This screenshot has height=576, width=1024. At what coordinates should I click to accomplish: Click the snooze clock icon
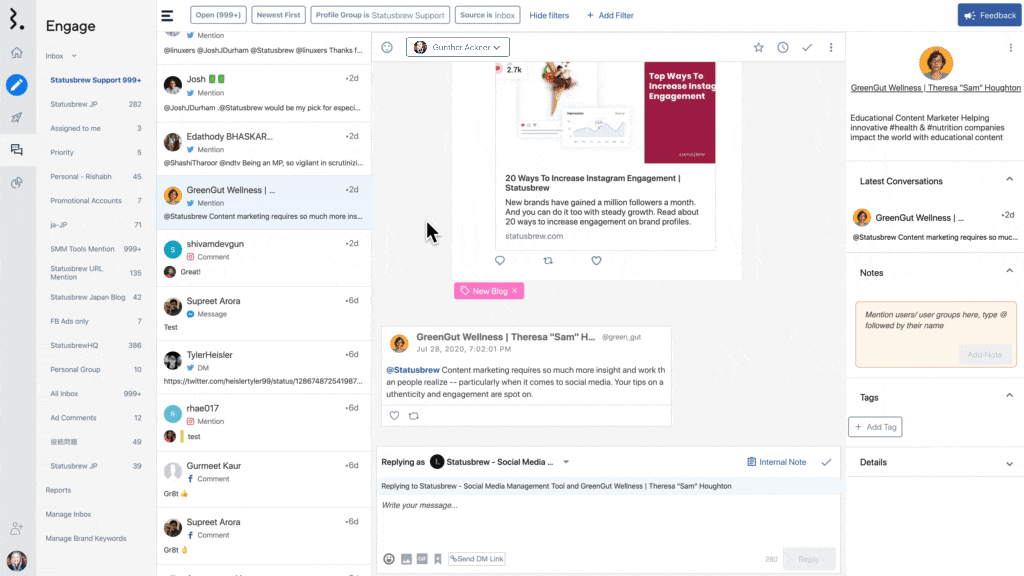click(782, 47)
